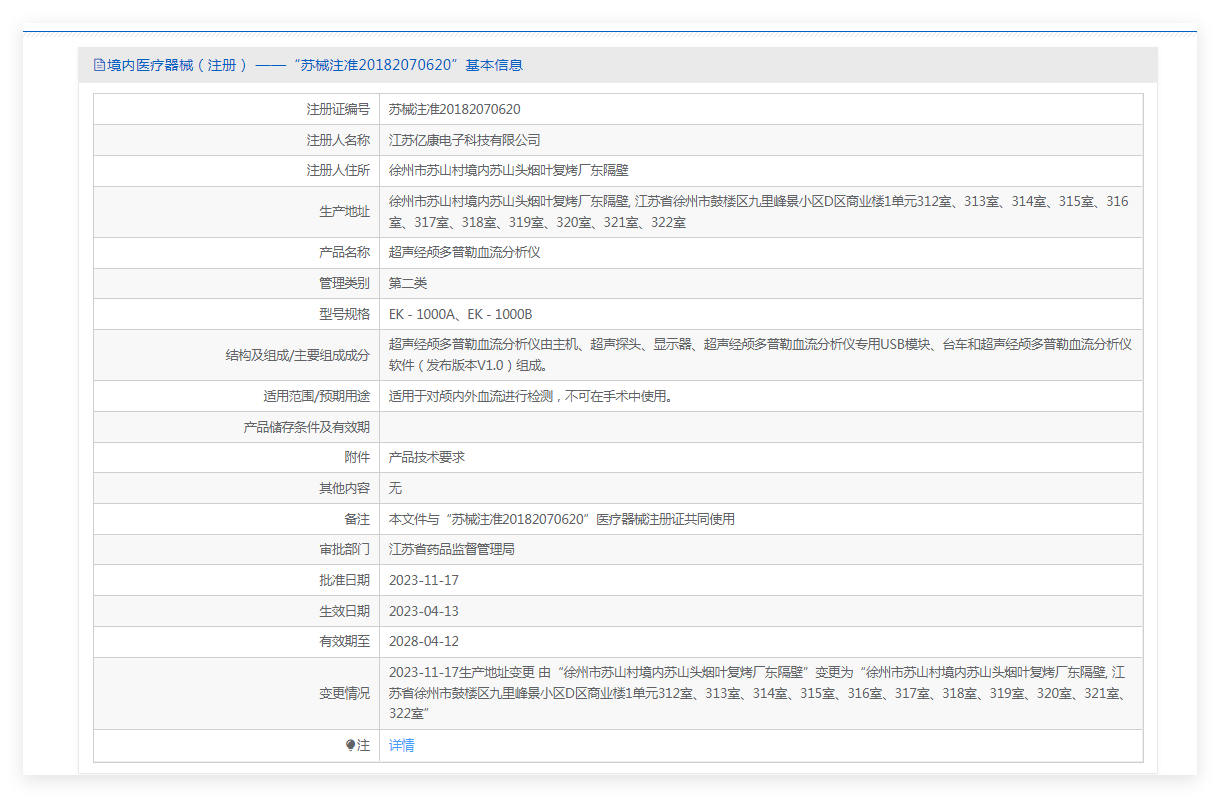Click the 审批部门 label
Viewport: 1220px width, 798px height.
click(344, 549)
